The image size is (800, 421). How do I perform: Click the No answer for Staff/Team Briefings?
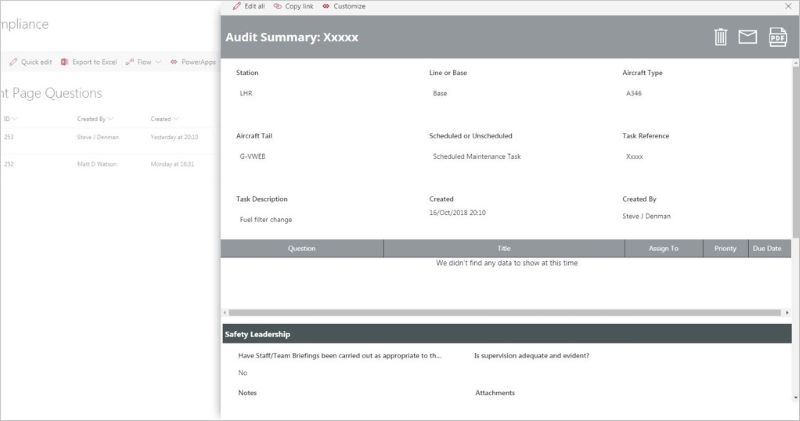tap(242, 373)
